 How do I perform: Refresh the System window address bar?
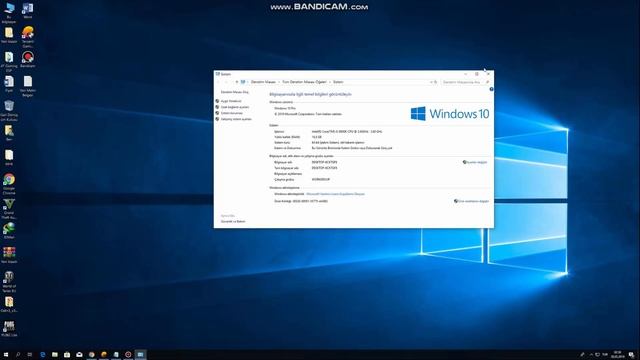(x=436, y=82)
